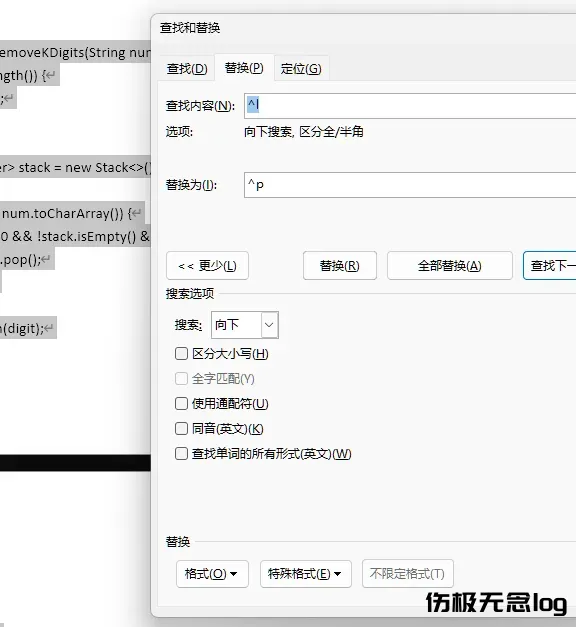Click the 替换(R) button

point(340,266)
